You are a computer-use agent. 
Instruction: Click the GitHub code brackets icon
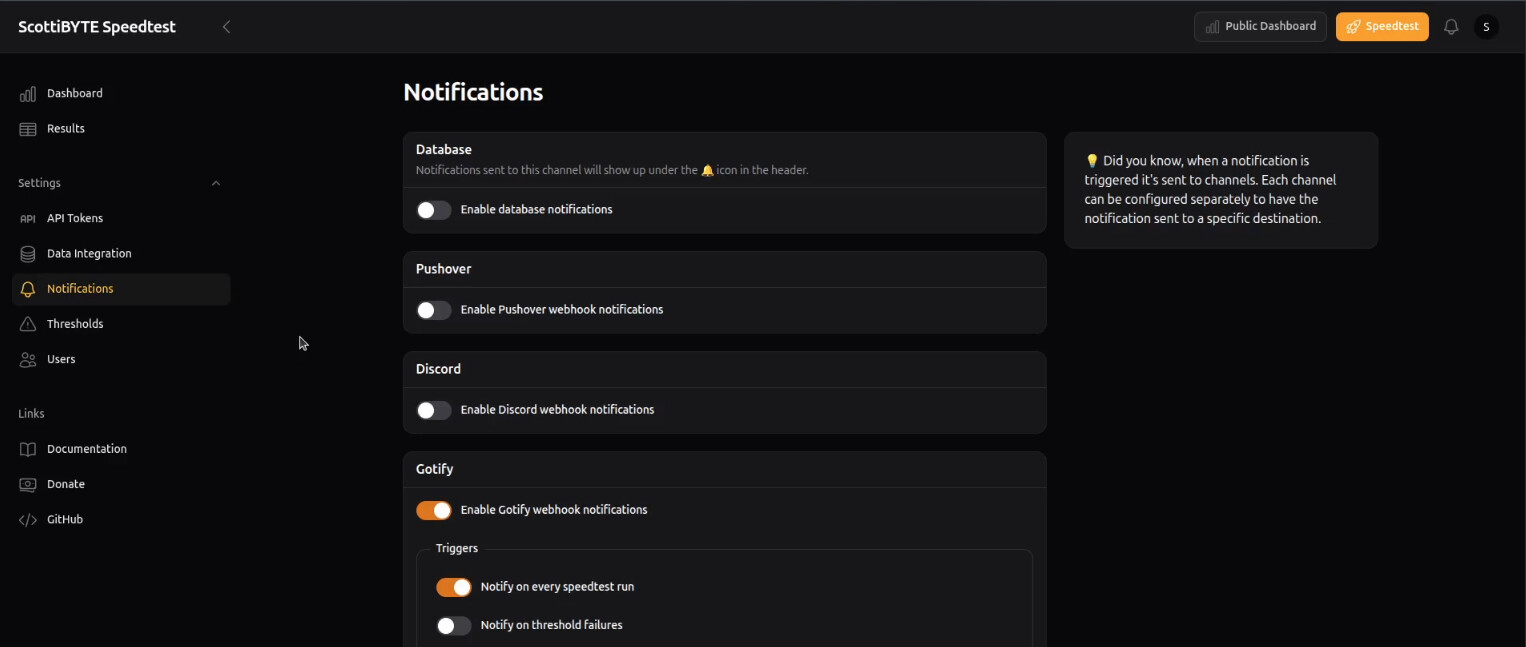[x=28, y=520]
